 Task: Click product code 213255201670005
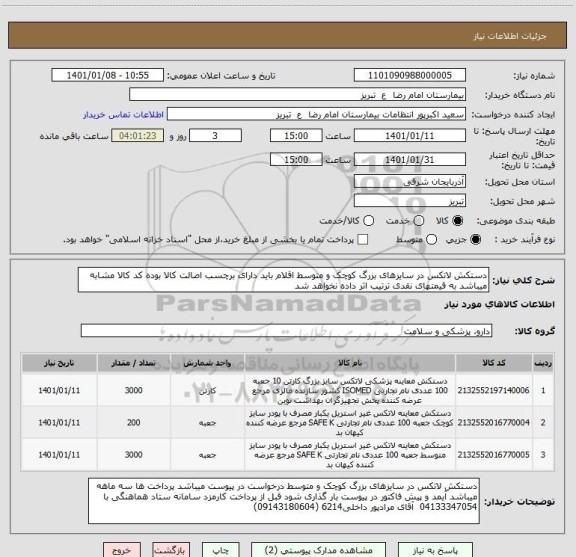tap(493, 454)
